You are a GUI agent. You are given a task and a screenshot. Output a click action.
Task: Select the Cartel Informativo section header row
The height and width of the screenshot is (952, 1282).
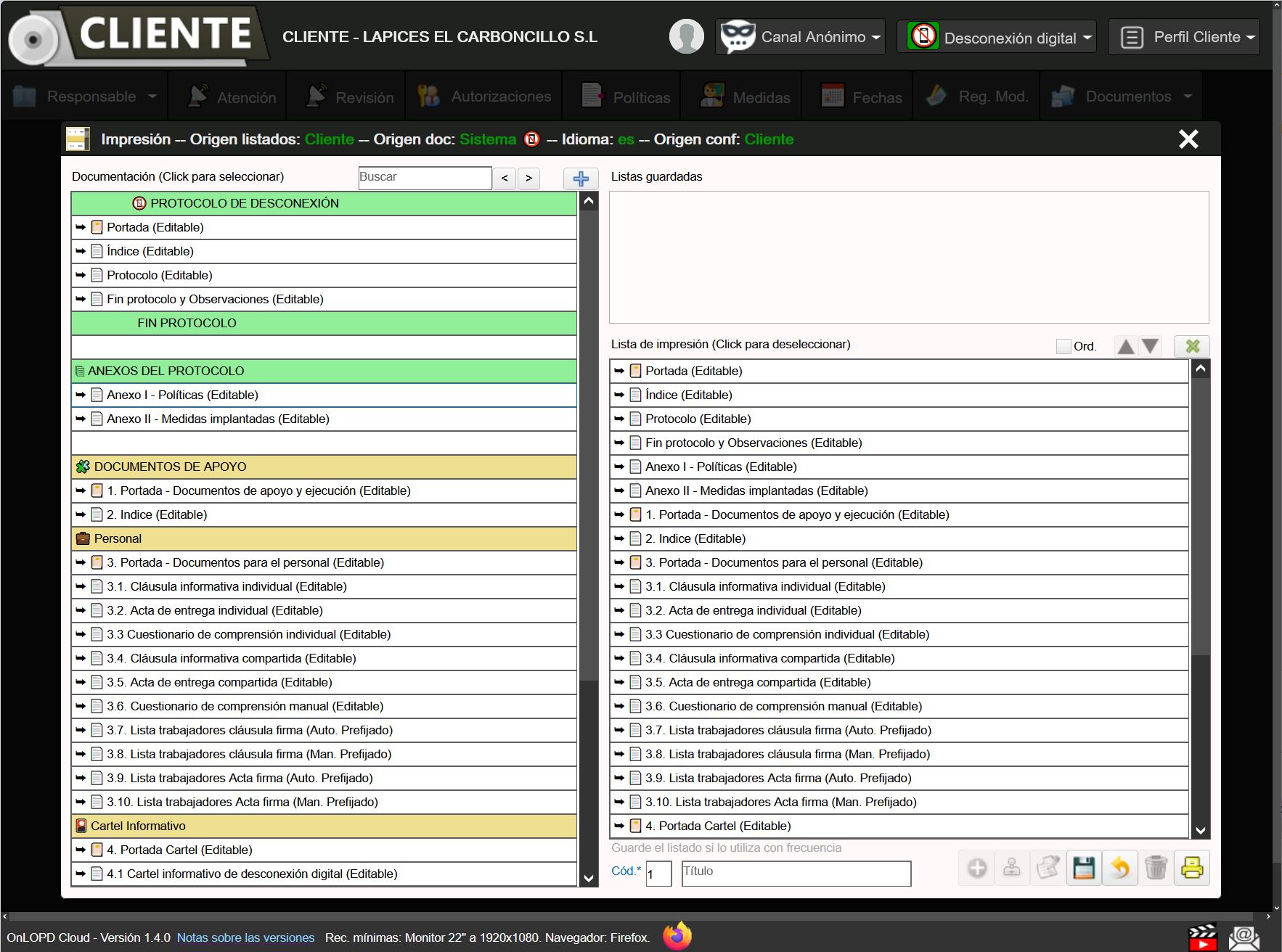pos(324,826)
